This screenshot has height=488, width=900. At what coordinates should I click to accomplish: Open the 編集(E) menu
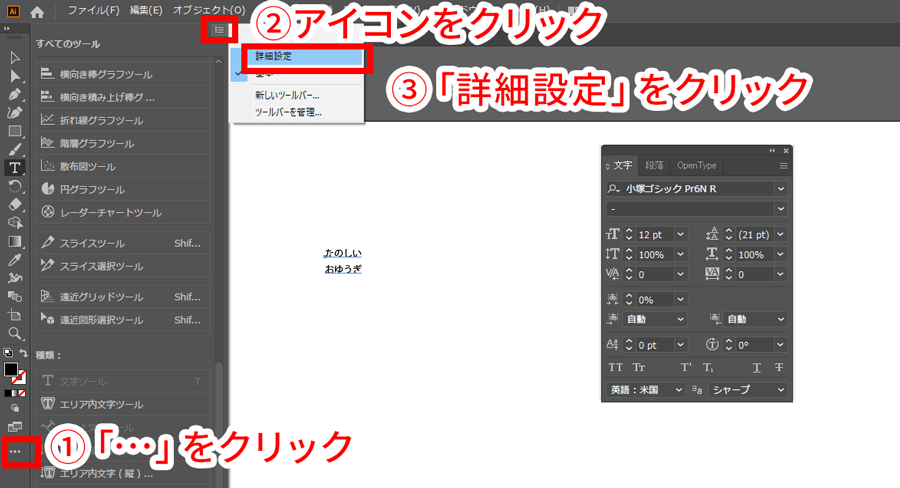146,10
